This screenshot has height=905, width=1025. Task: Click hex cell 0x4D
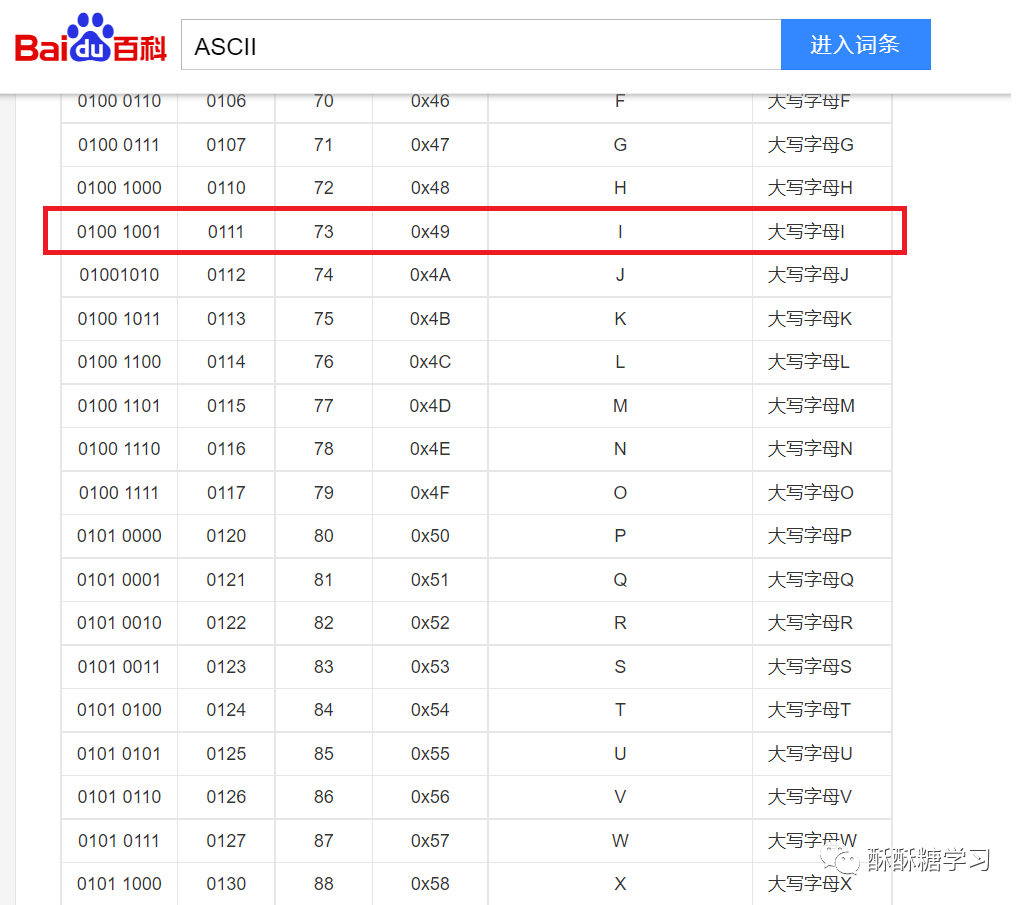[x=430, y=405]
